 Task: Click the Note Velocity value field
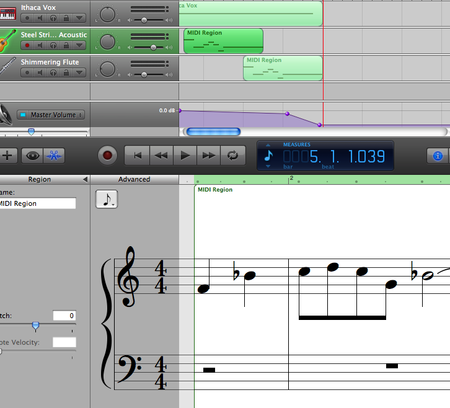click(64, 342)
